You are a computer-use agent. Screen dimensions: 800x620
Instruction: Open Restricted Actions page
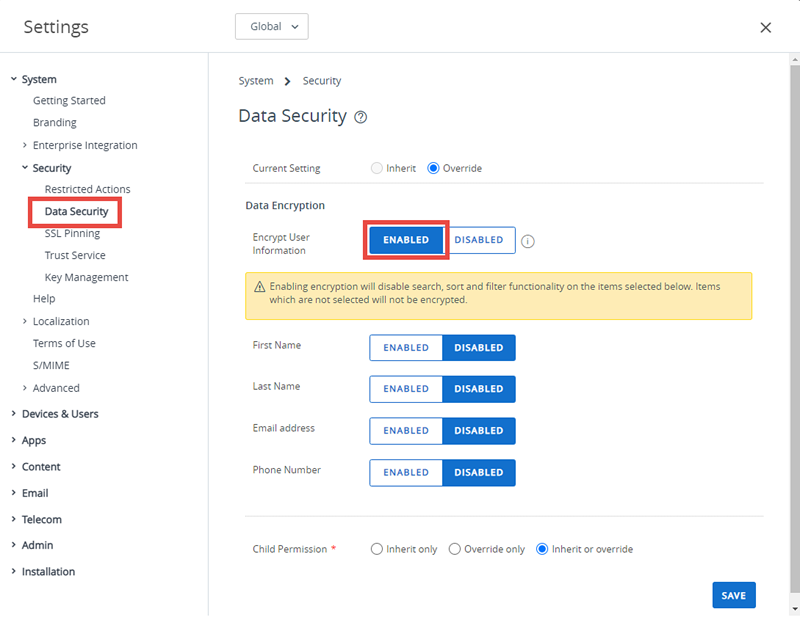coord(87,189)
